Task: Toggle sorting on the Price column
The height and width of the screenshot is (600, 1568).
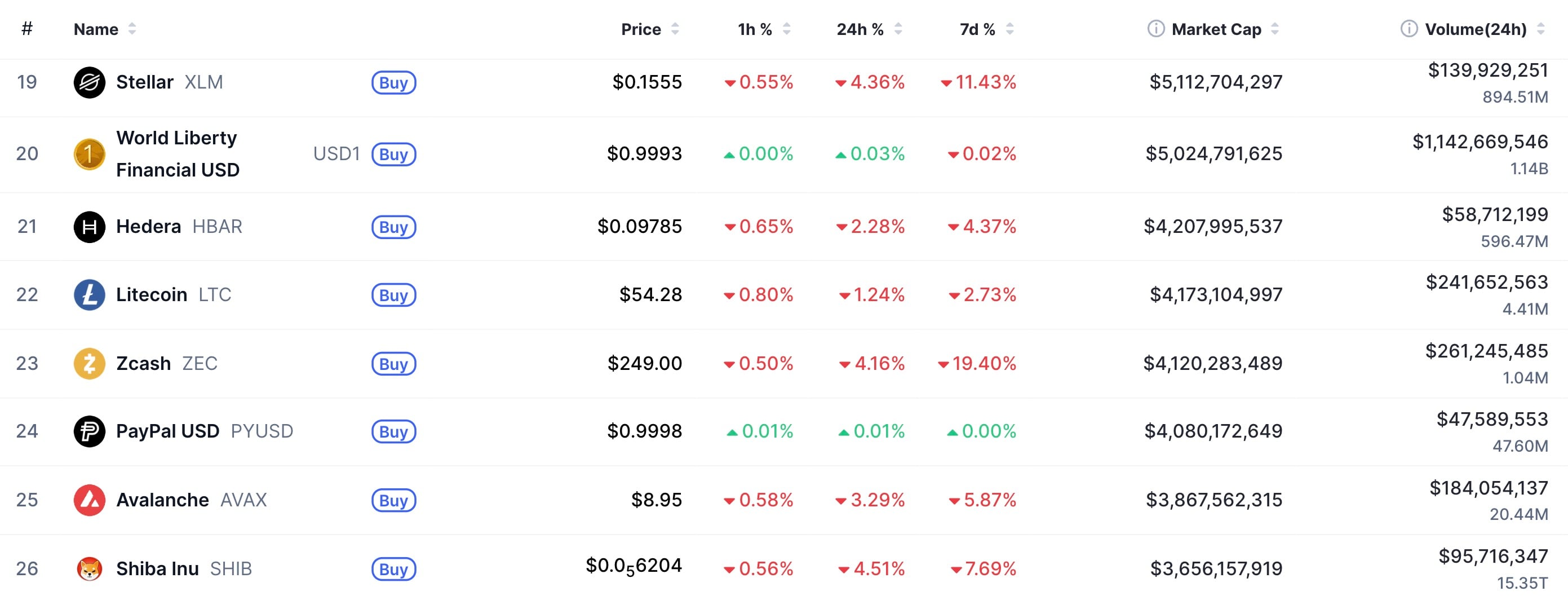Action: 676,29
